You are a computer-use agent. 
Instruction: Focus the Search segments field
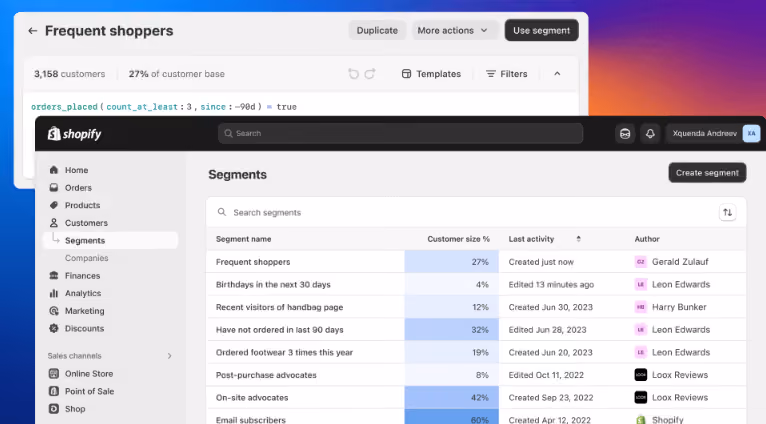[x=462, y=212]
